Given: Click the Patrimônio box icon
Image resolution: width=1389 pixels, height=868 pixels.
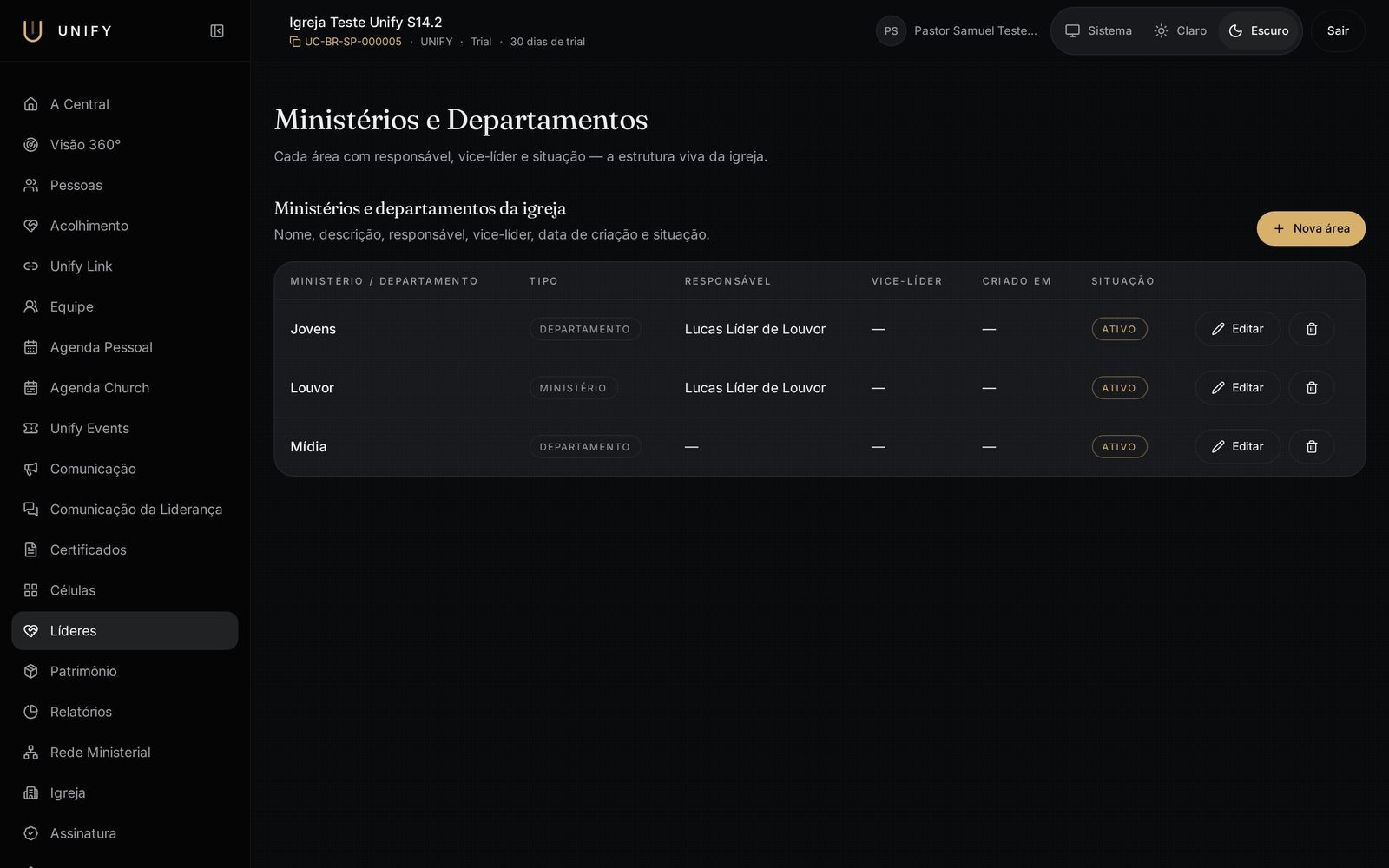Looking at the screenshot, I should [x=31, y=671].
